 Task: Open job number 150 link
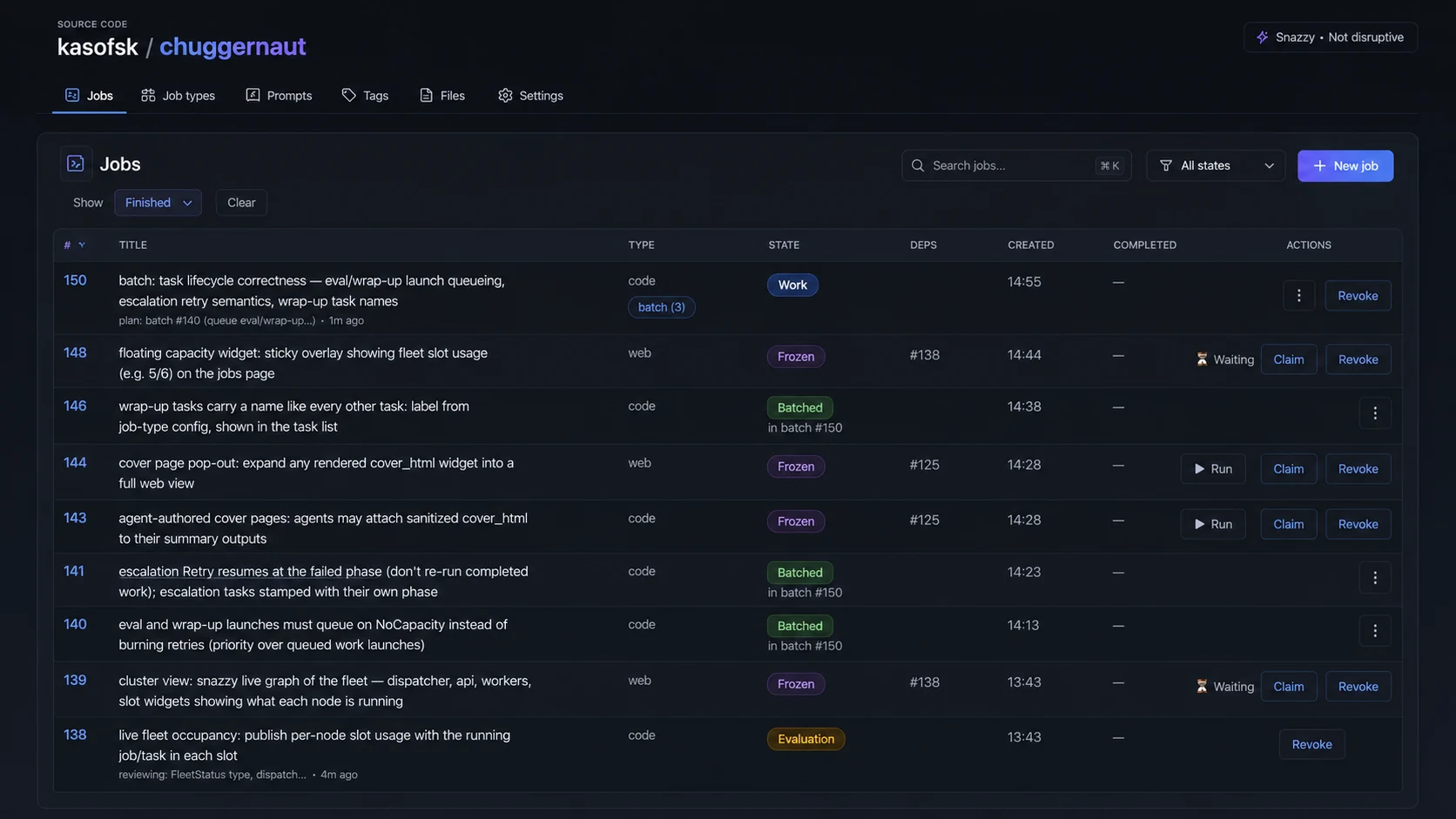tap(75, 280)
